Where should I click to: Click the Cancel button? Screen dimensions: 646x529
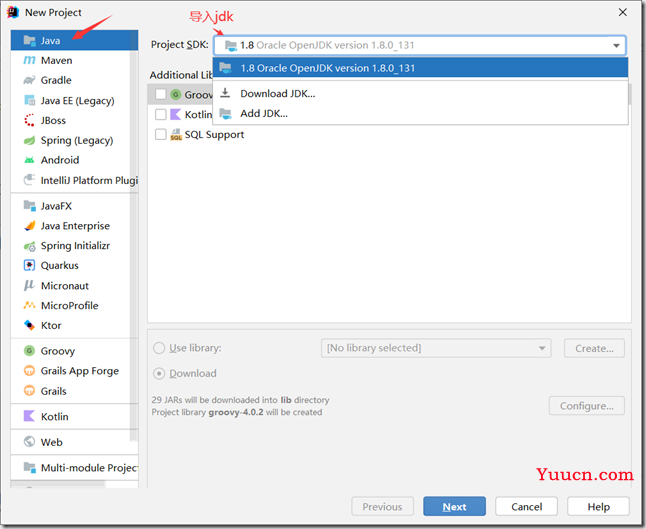point(526,506)
